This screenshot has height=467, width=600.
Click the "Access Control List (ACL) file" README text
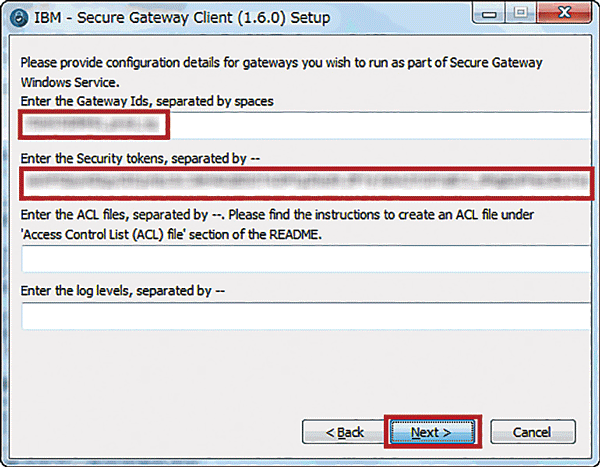200,235
